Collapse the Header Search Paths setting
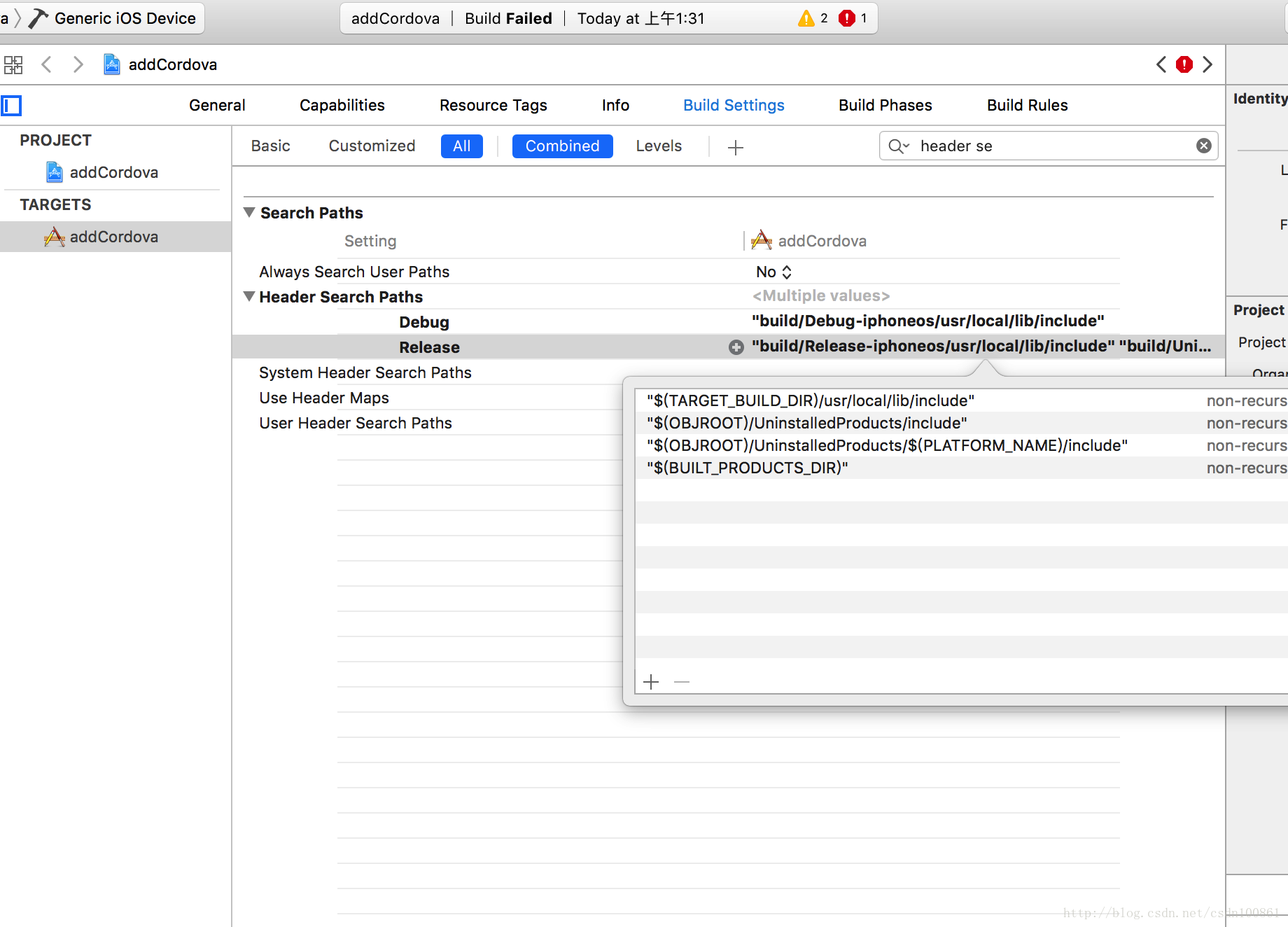The image size is (1288, 927). coord(249,296)
